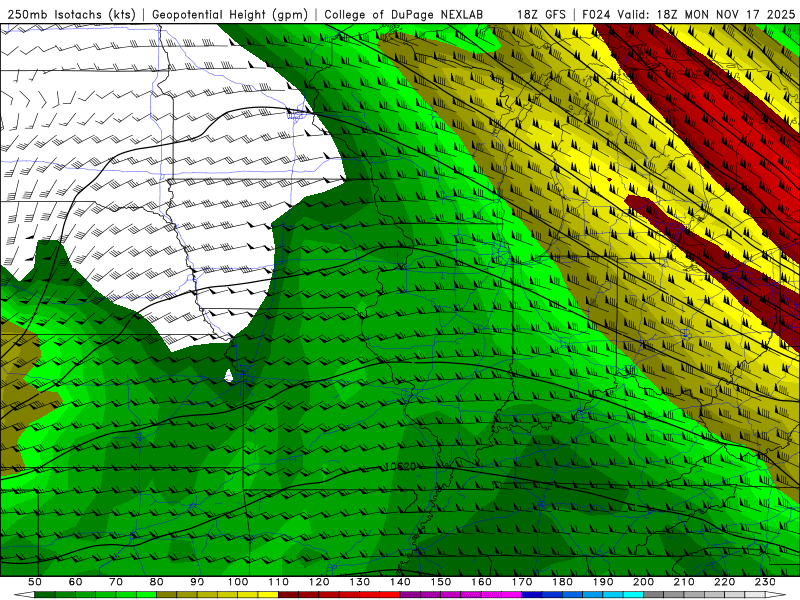Viewport: 800px width, 600px height.
Task: Click the 'College of DuPage NEXLAB' header text
Action: [404, 15]
